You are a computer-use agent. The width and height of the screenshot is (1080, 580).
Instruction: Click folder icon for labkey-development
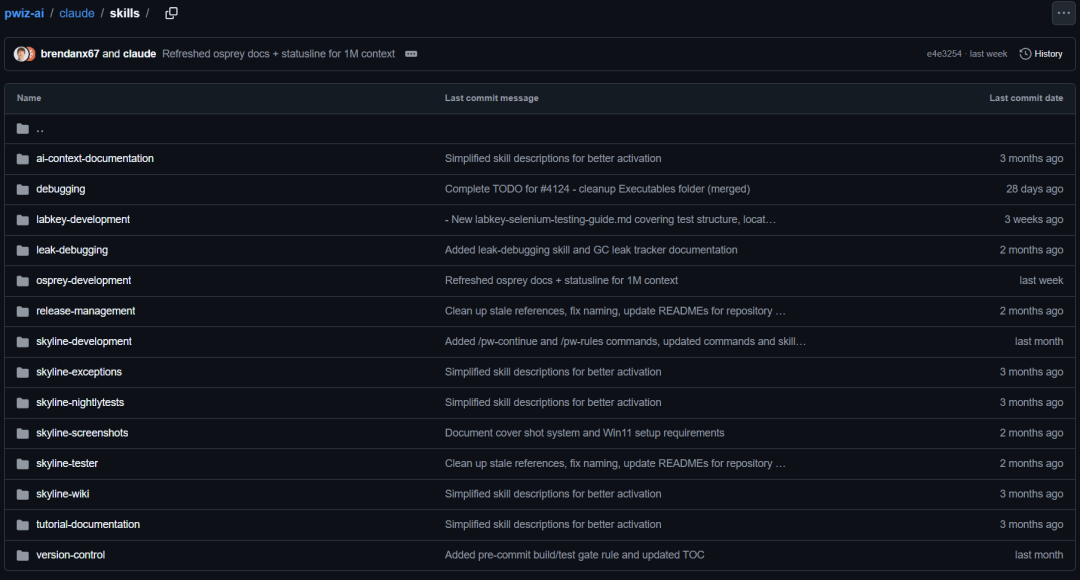pyautogui.click(x=23, y=220)
